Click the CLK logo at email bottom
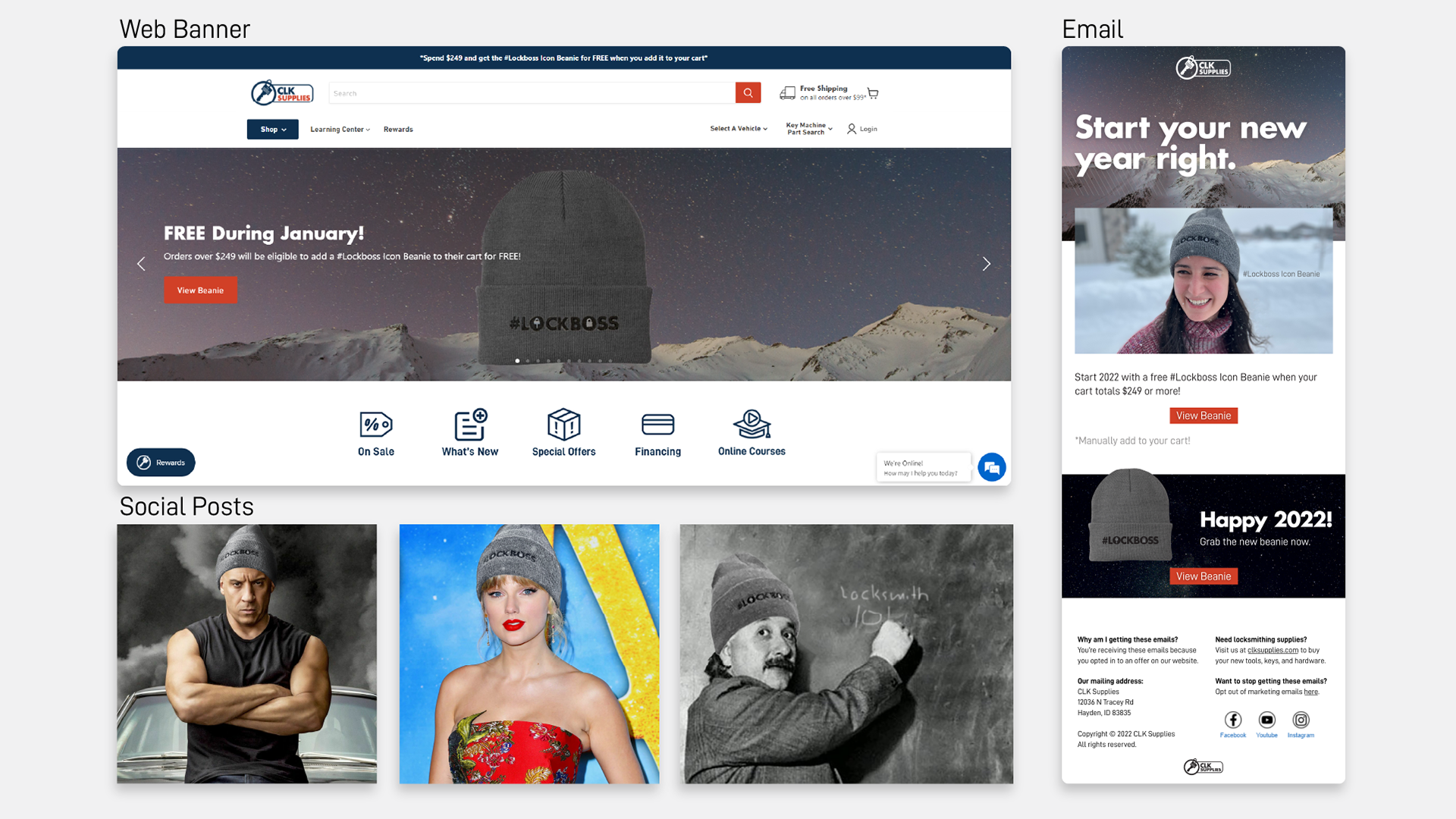 click(x=1203, y=767)
